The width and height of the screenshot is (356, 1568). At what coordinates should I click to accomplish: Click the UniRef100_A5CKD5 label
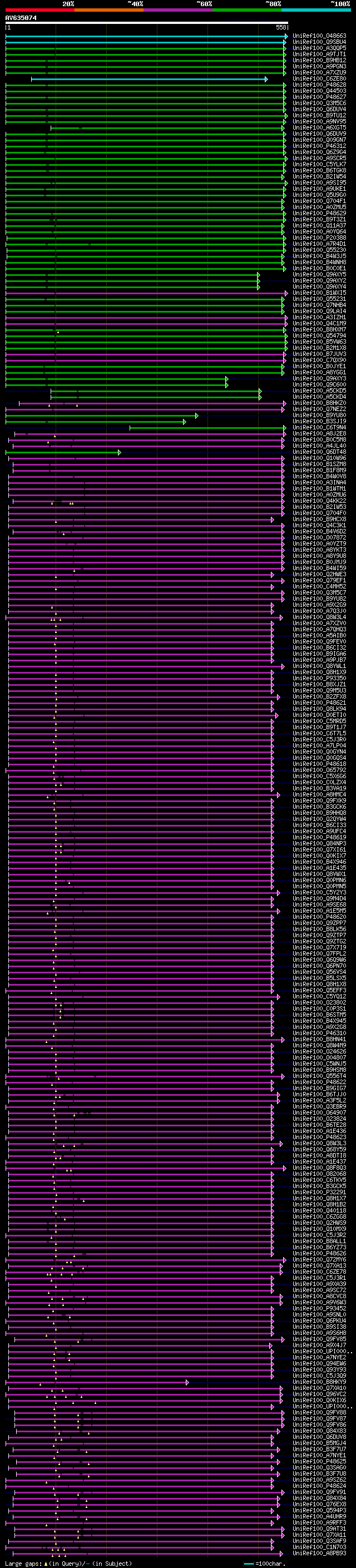pos(319,391)
